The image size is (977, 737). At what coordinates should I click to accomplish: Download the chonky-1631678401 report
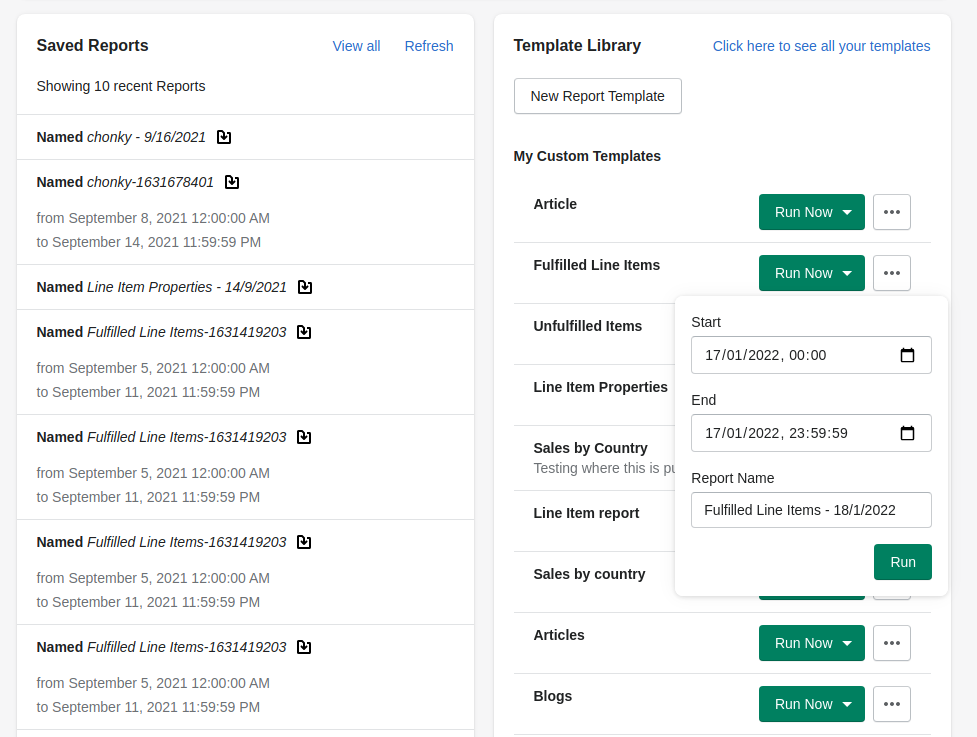click(231, 182)
